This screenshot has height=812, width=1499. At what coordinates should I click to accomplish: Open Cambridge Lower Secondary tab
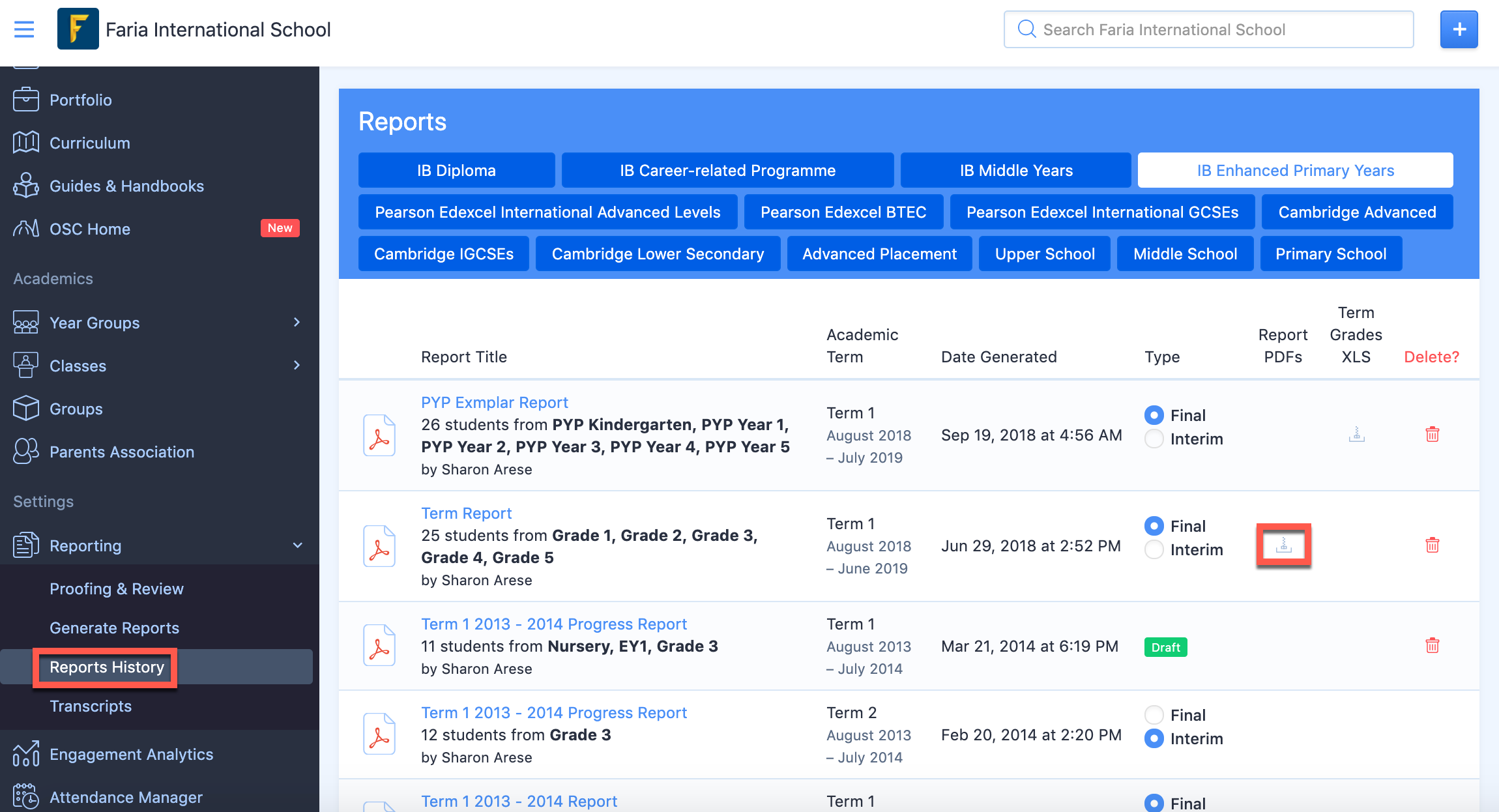click(x=658, y=254)
